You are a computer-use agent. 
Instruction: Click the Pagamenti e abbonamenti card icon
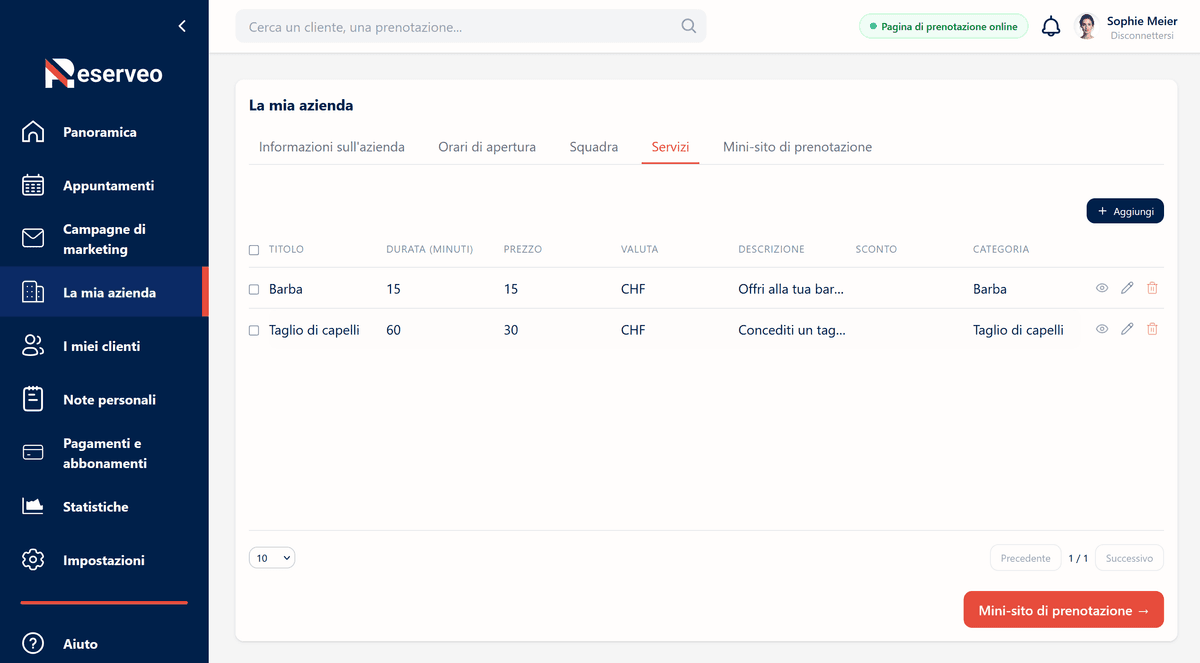33,453
